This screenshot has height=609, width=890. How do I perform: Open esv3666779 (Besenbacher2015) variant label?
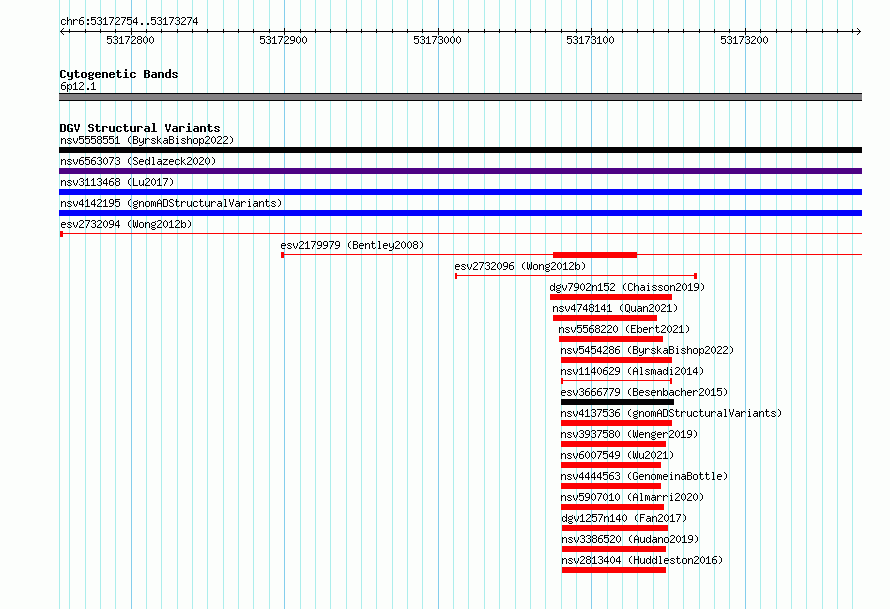[644, 392]
